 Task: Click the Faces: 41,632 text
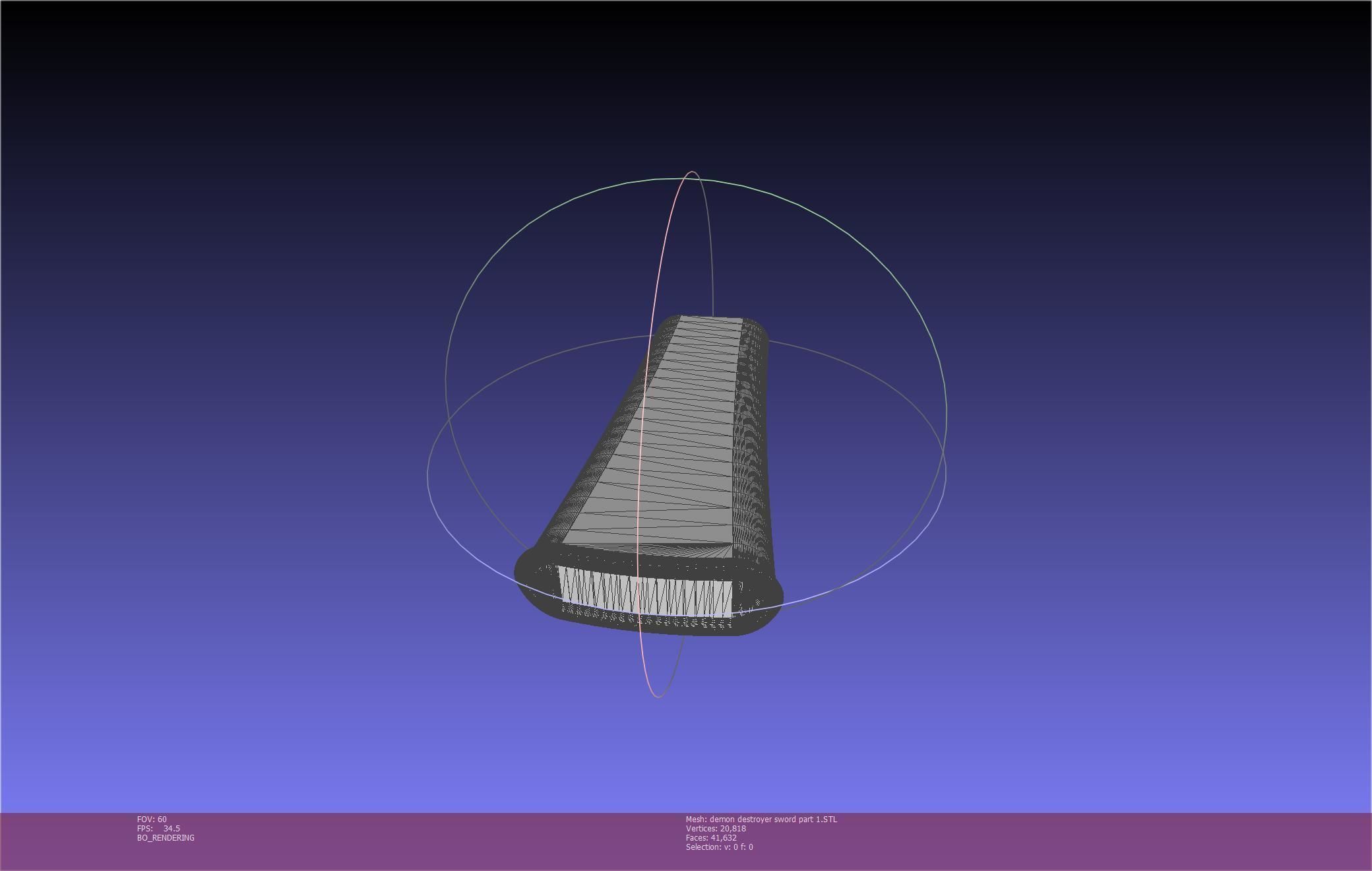[711, 837]
